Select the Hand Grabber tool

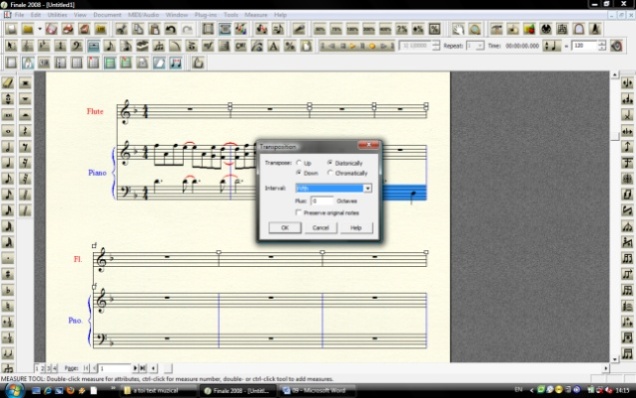click(x=458, y=29)
